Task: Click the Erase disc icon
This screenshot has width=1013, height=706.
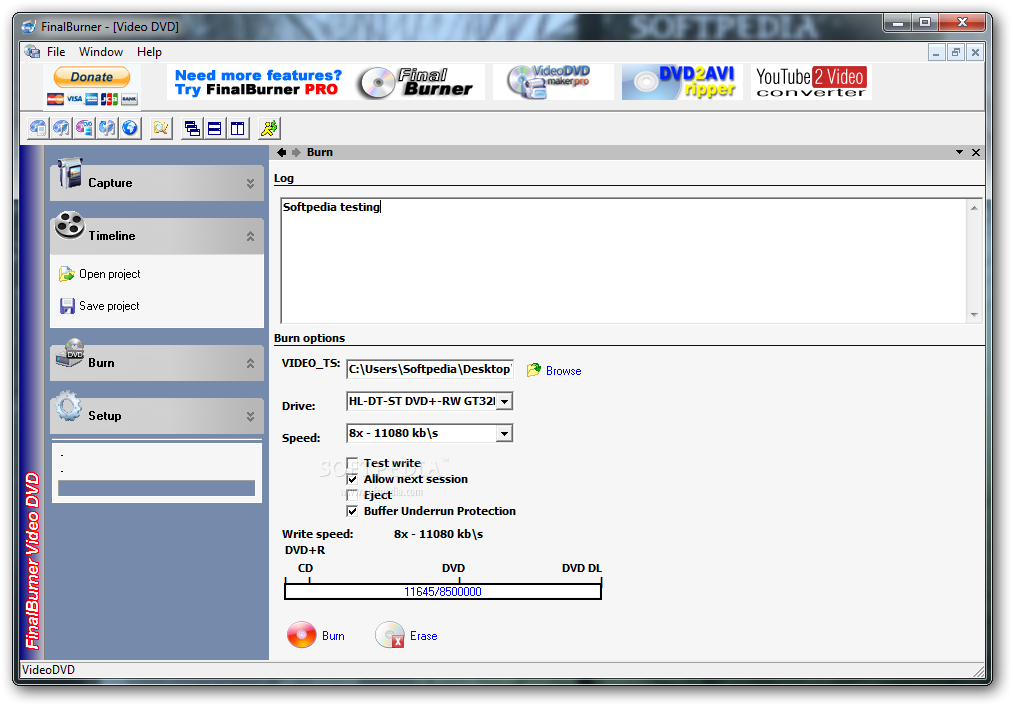Action: pos(390,634)
